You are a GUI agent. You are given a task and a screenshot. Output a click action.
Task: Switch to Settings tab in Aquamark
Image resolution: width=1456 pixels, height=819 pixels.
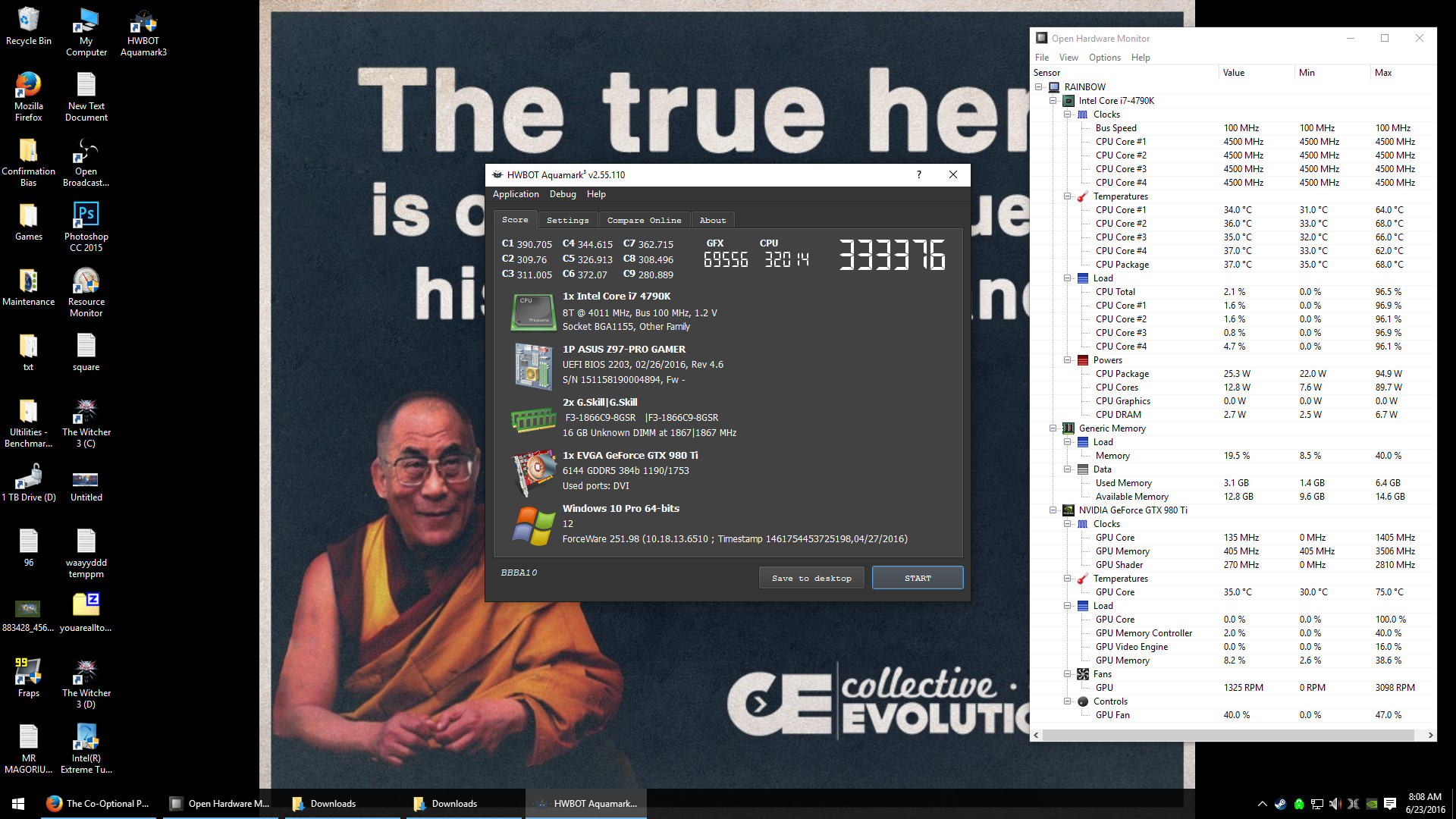568,220
